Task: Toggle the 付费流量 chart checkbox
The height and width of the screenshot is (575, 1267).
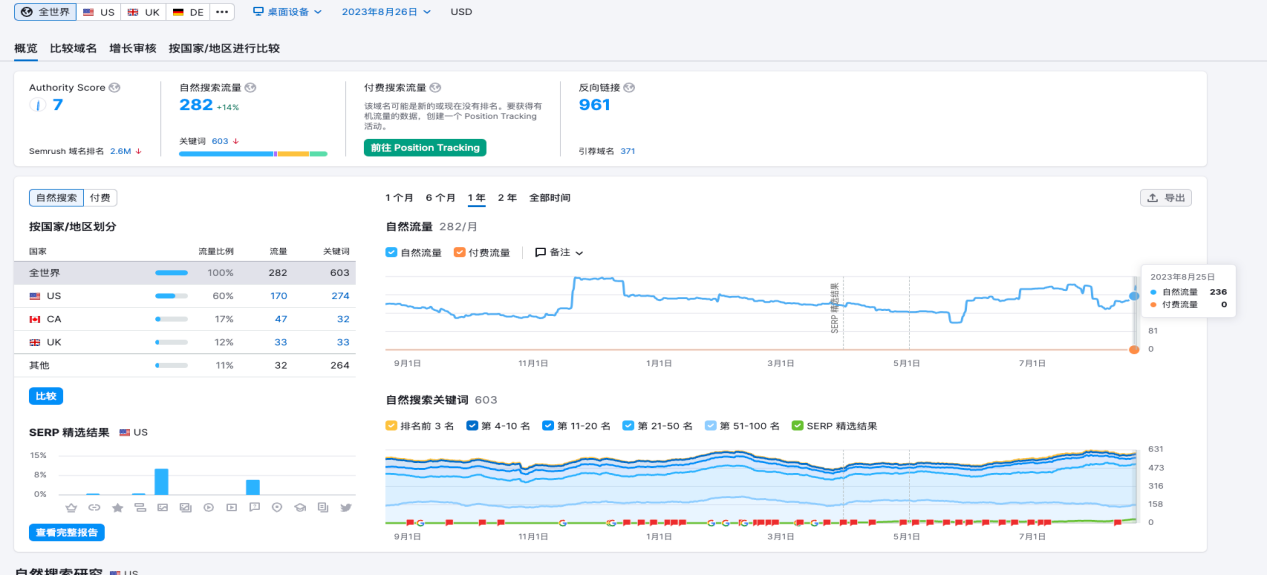Action: [459, 253]
